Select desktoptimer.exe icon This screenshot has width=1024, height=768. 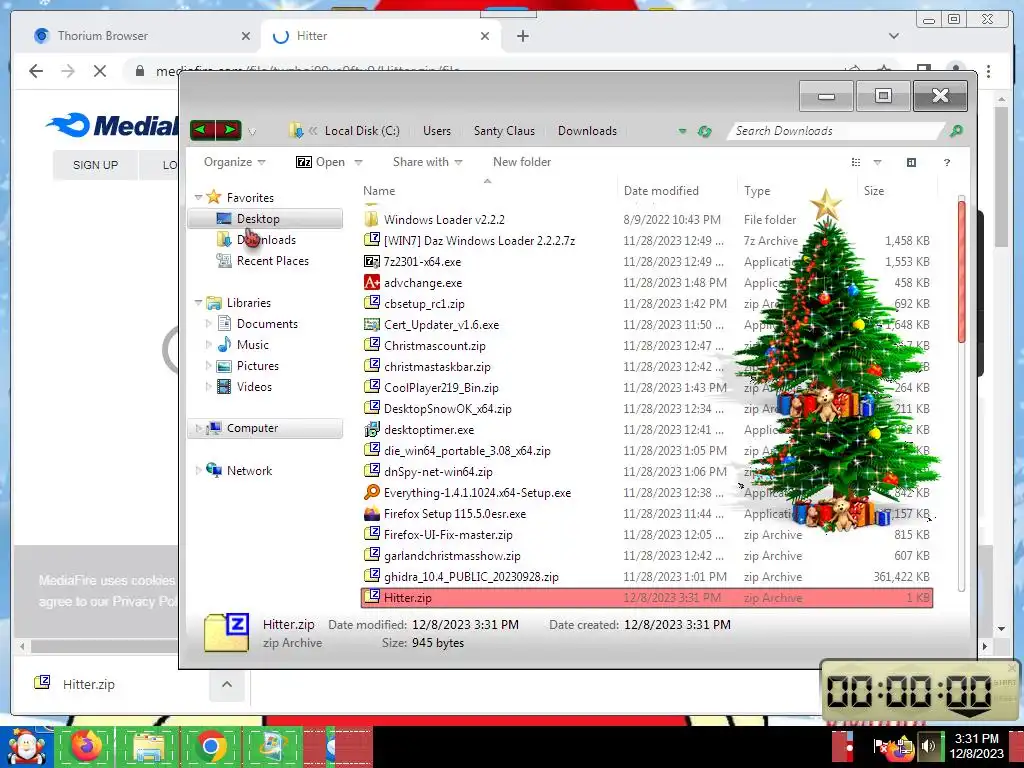pos(372,430)
